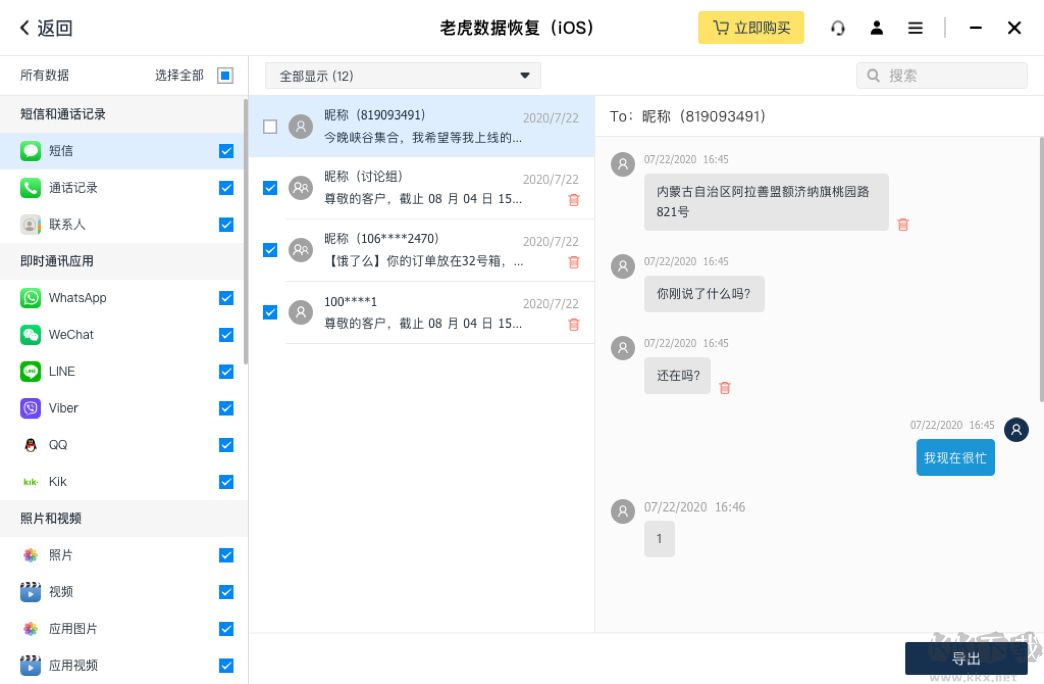Click the Viber icon in the sidebar
The image size is (1044, 684).
point(33,408)
